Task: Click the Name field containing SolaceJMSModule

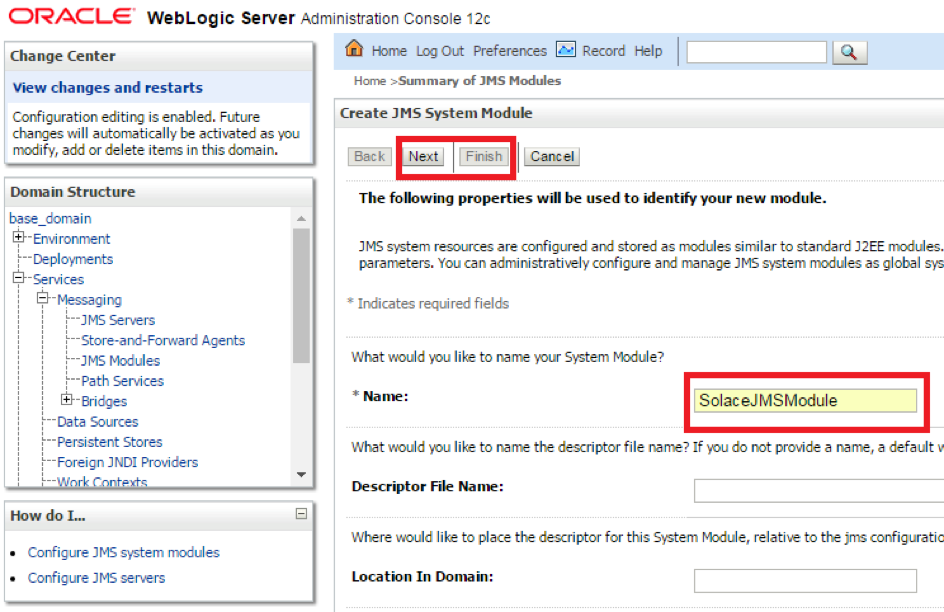Action: click(x=805, y=401)
